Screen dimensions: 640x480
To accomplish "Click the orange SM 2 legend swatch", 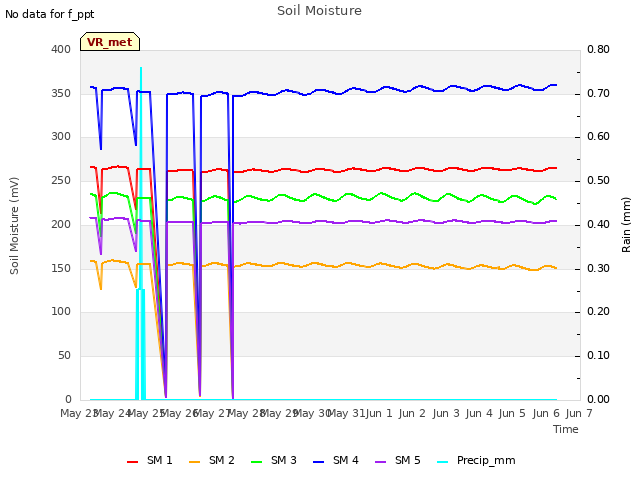I will pyautogui.click(x=194, y=462).
